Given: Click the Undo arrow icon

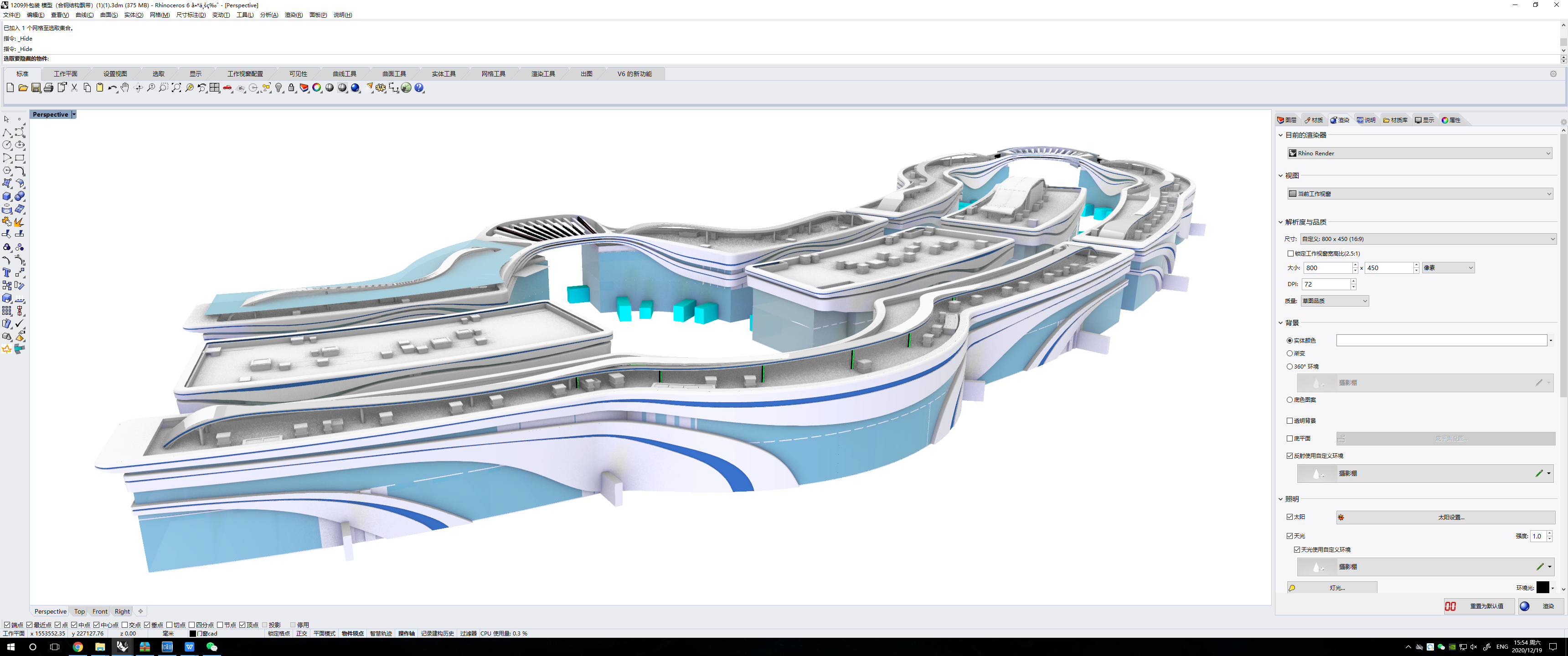Looking at the screenshot, I should 112,87.
